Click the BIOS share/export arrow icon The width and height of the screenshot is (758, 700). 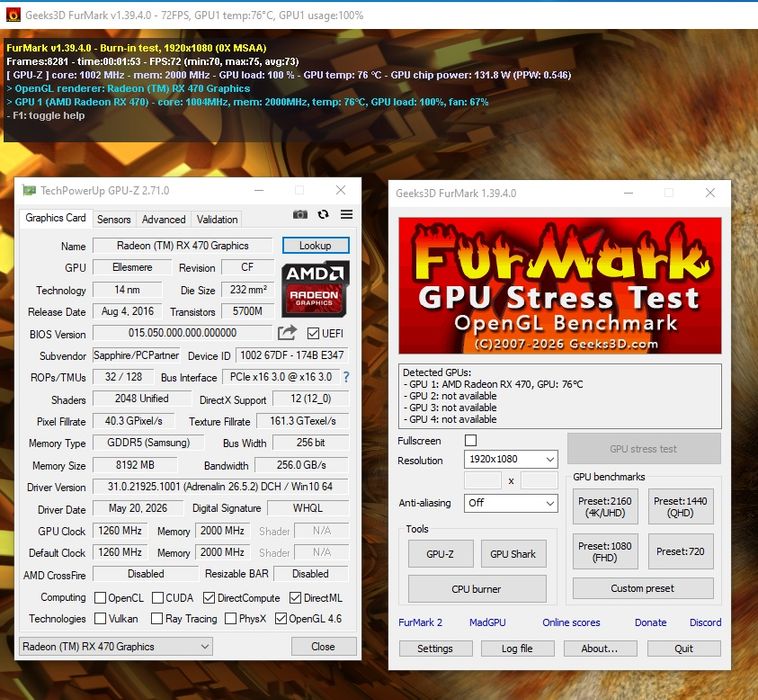coord(287,333)
